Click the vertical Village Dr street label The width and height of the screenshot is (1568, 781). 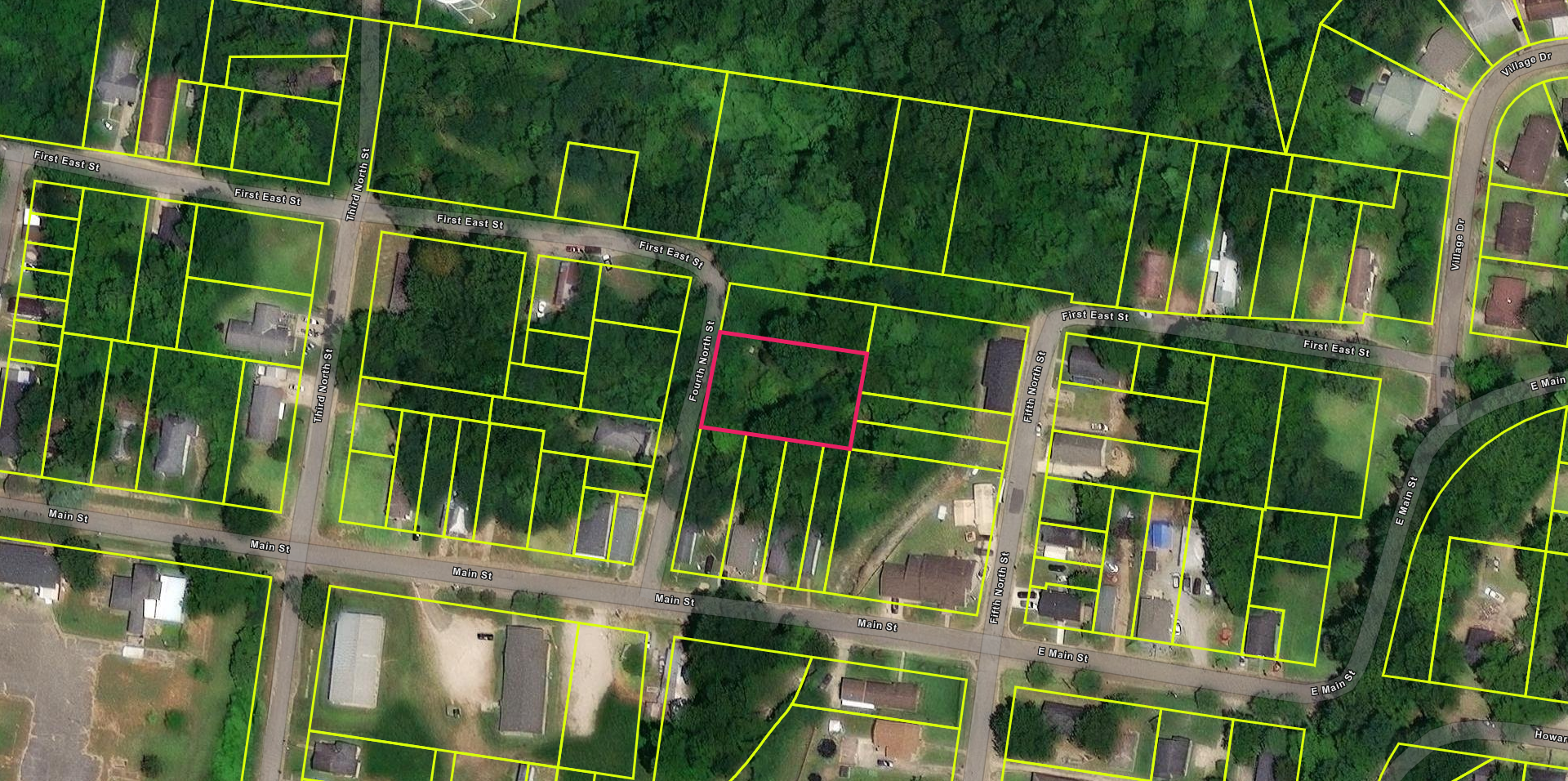tap(1457, 244)
